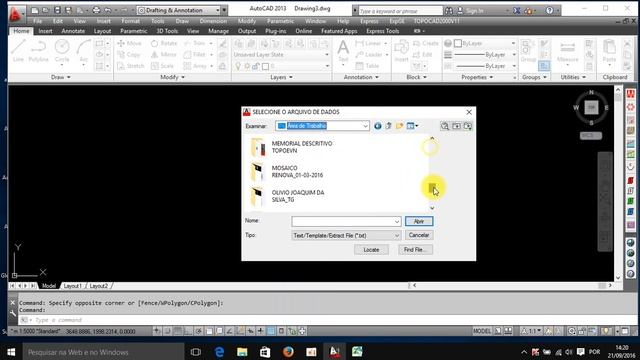640x360 pixels.
Task: Click the Mirror tool
Action: tap(164, 55)
